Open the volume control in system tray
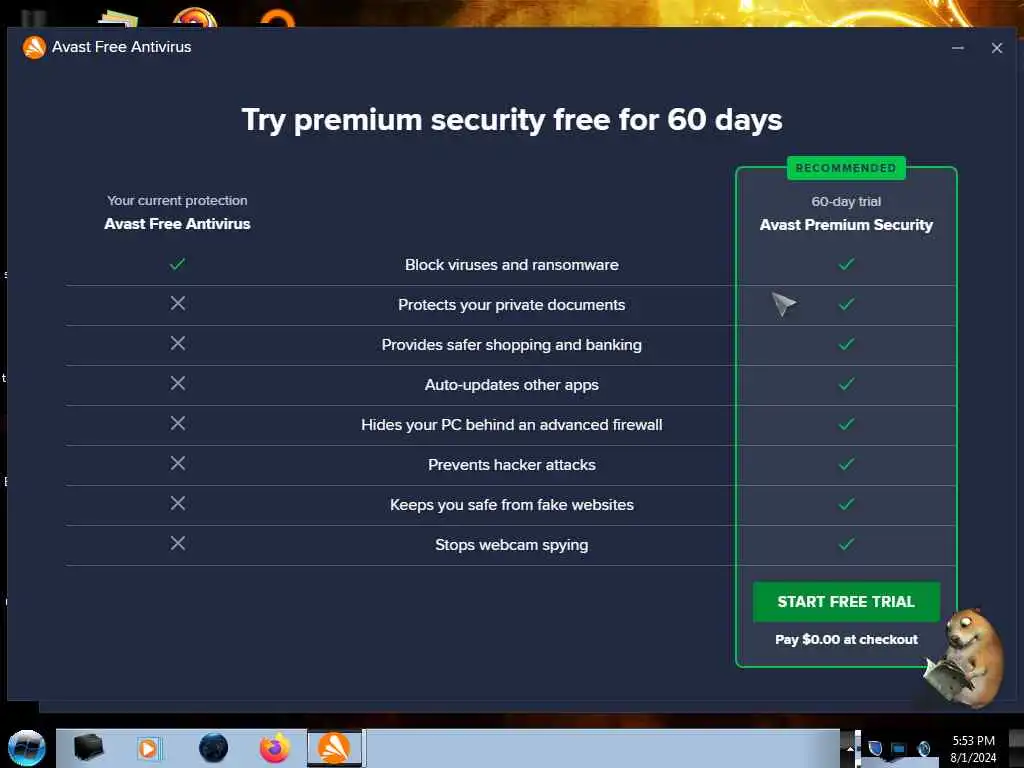1024x768 pixels. 924,748
